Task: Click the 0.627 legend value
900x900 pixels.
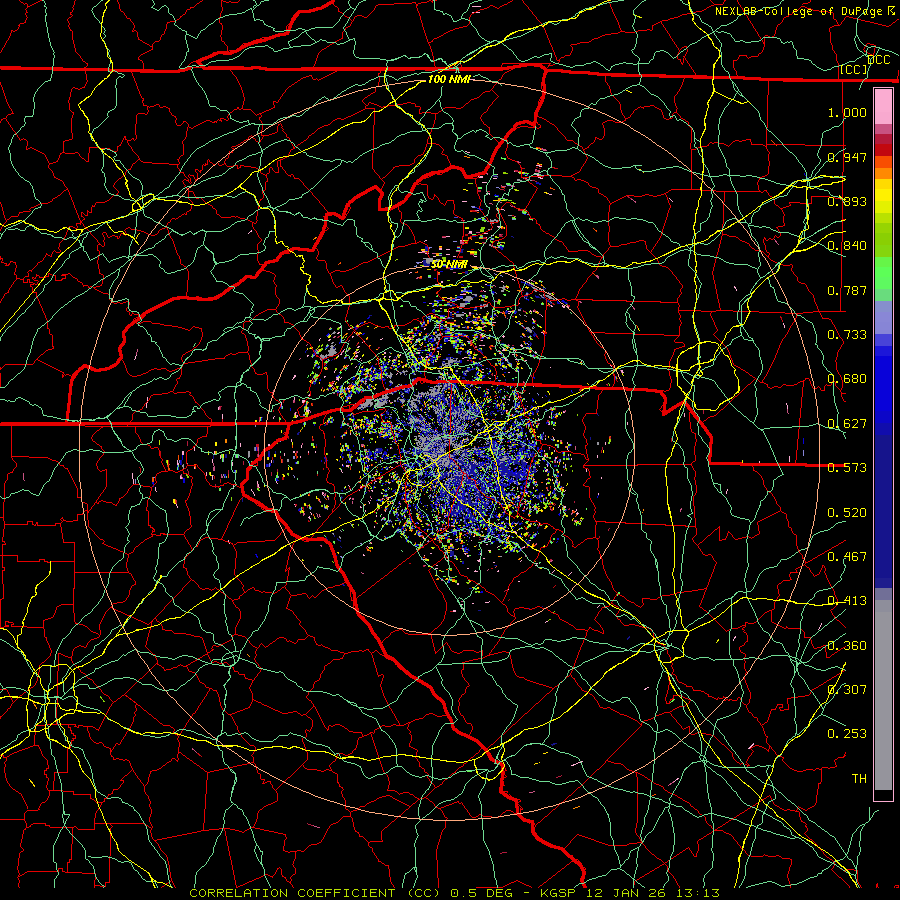Action: click(x=847, y=424)
